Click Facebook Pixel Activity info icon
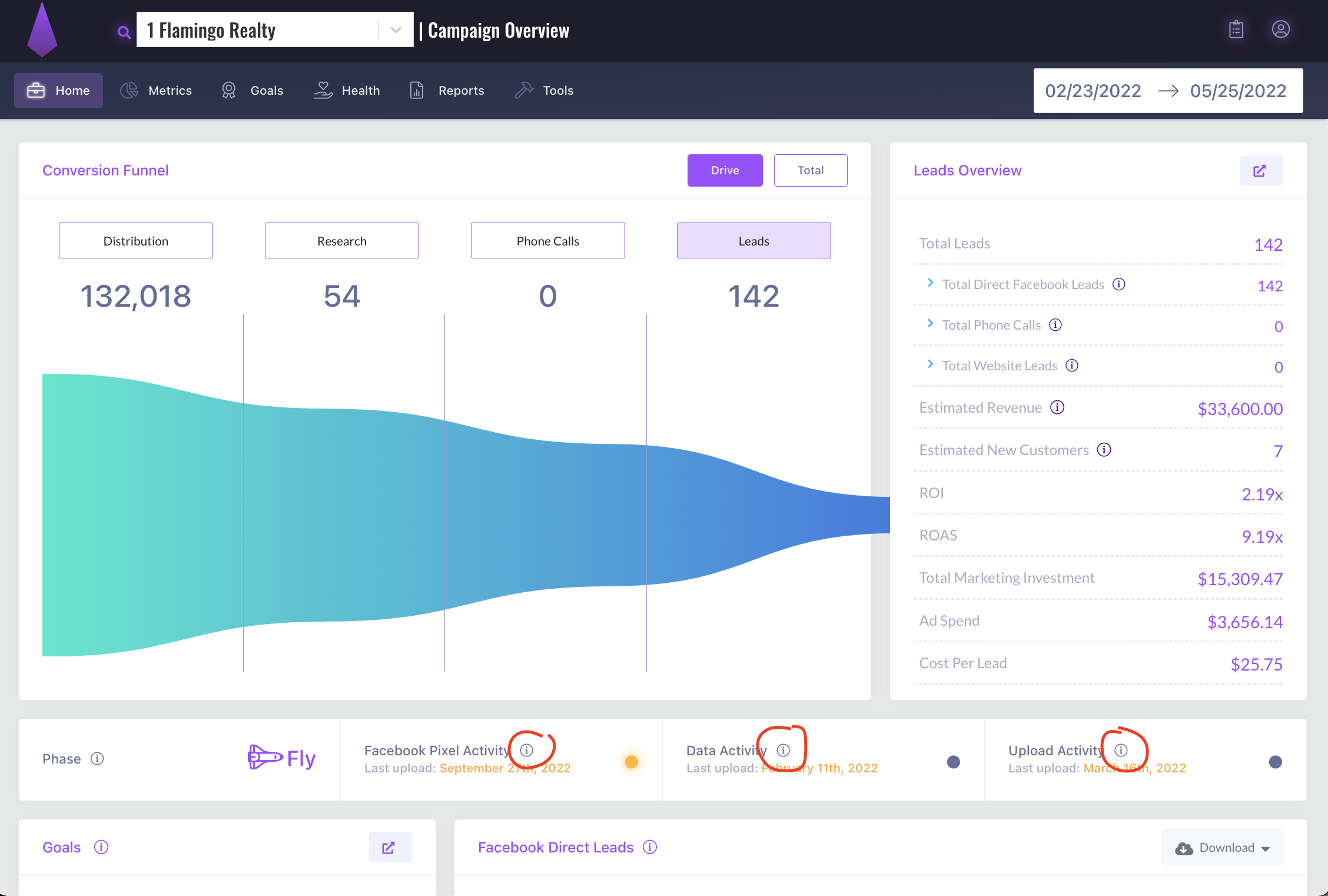The height and width of the screenshot is (896, 1328). [527, 750]
